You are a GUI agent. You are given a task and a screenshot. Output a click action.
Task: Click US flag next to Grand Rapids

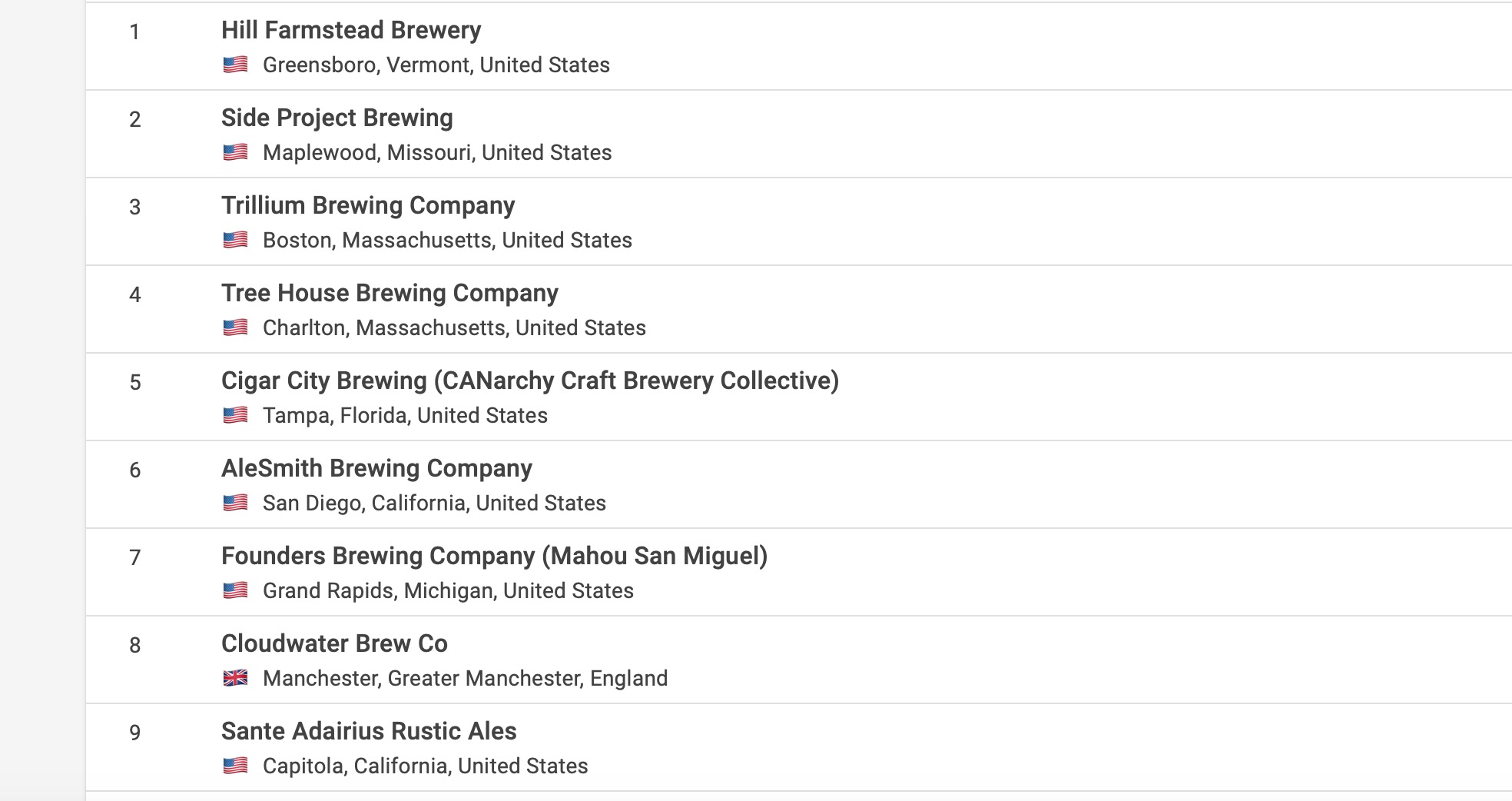click(235, 590)
